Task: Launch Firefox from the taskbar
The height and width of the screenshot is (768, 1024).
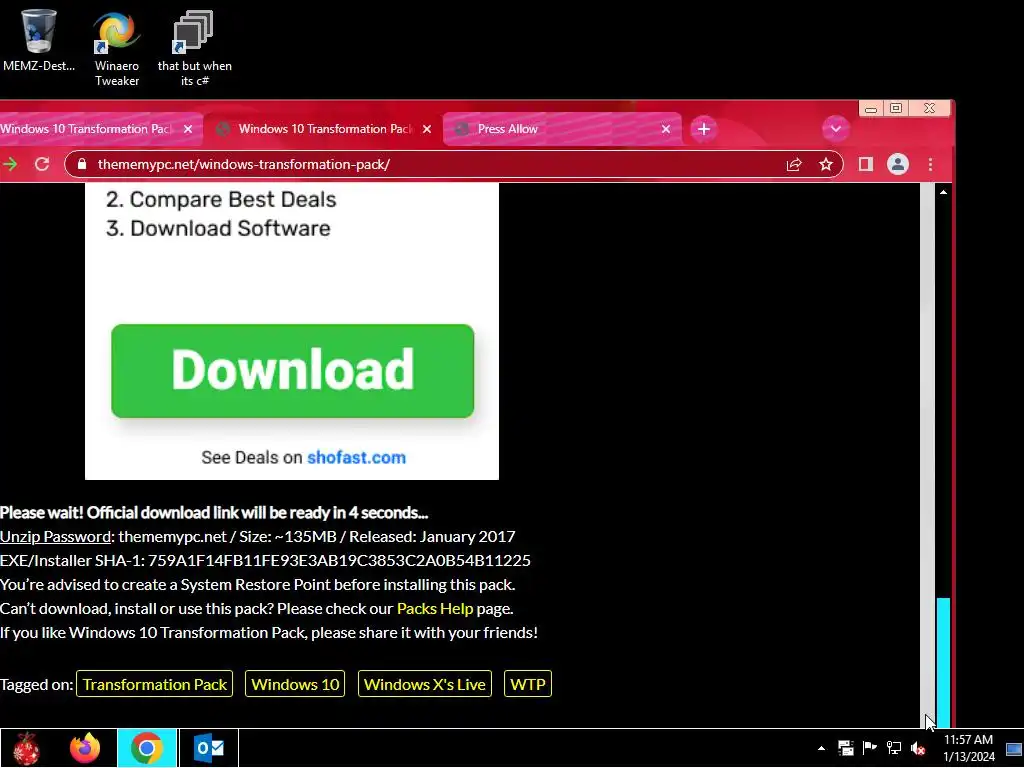Action: click(x=86, y=748)
